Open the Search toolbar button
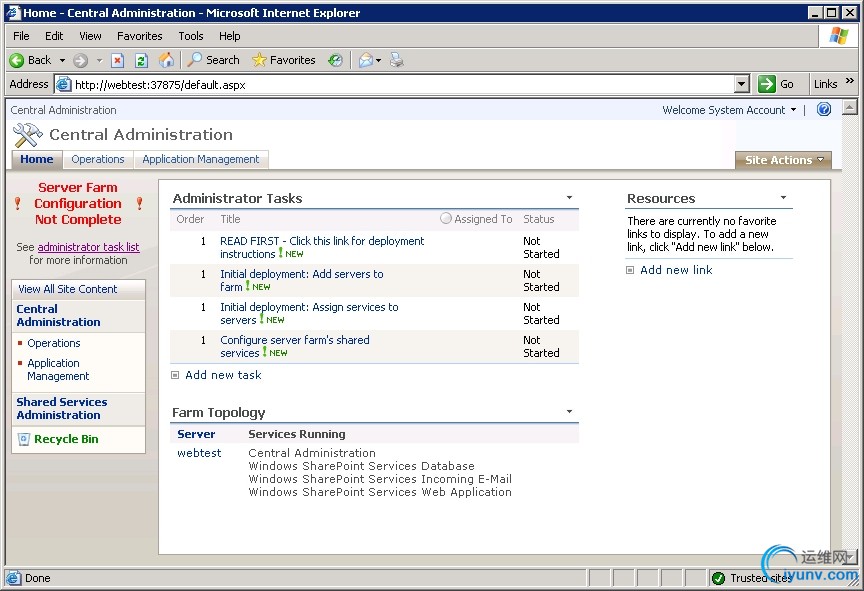 [x=213, y=60]
